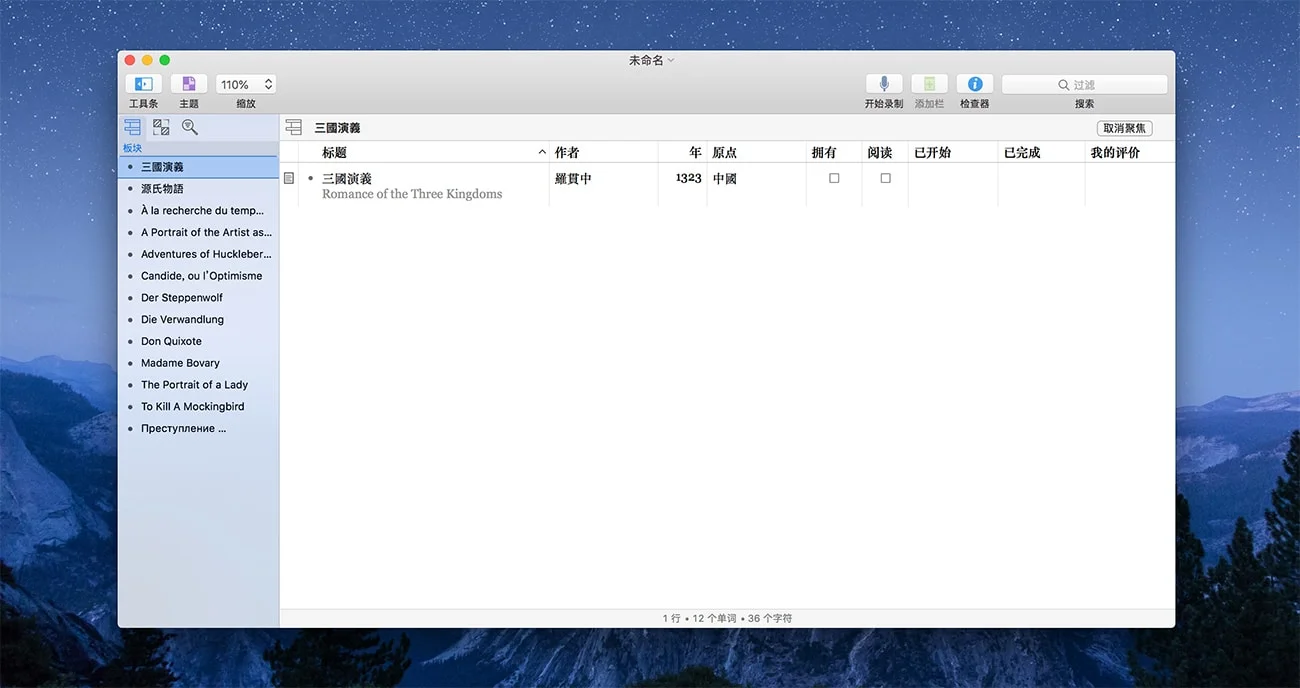Select Madame Bovary in the sidebar list

point(180,363)
